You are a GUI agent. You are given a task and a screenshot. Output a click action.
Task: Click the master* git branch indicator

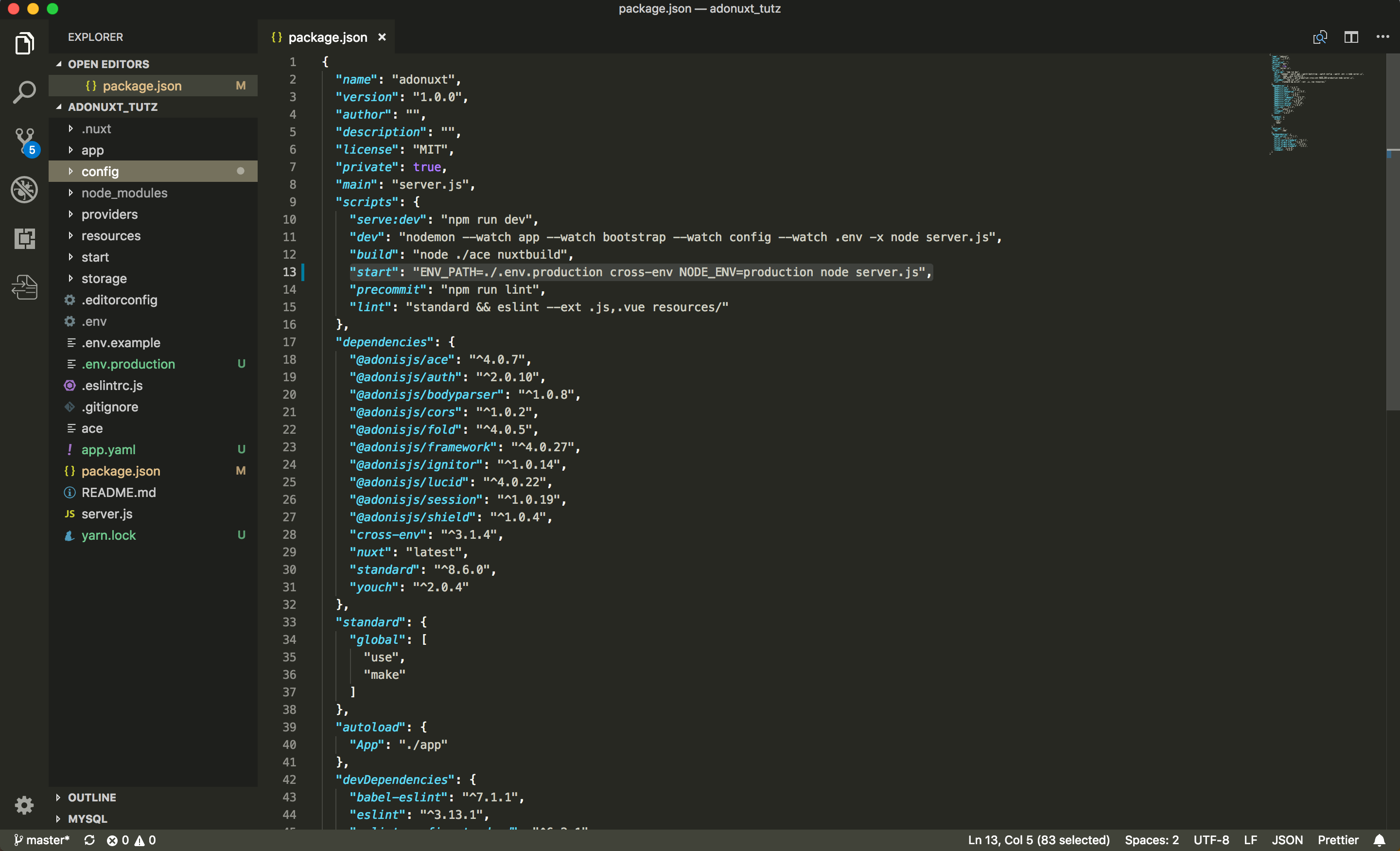[x=41, y=840]
